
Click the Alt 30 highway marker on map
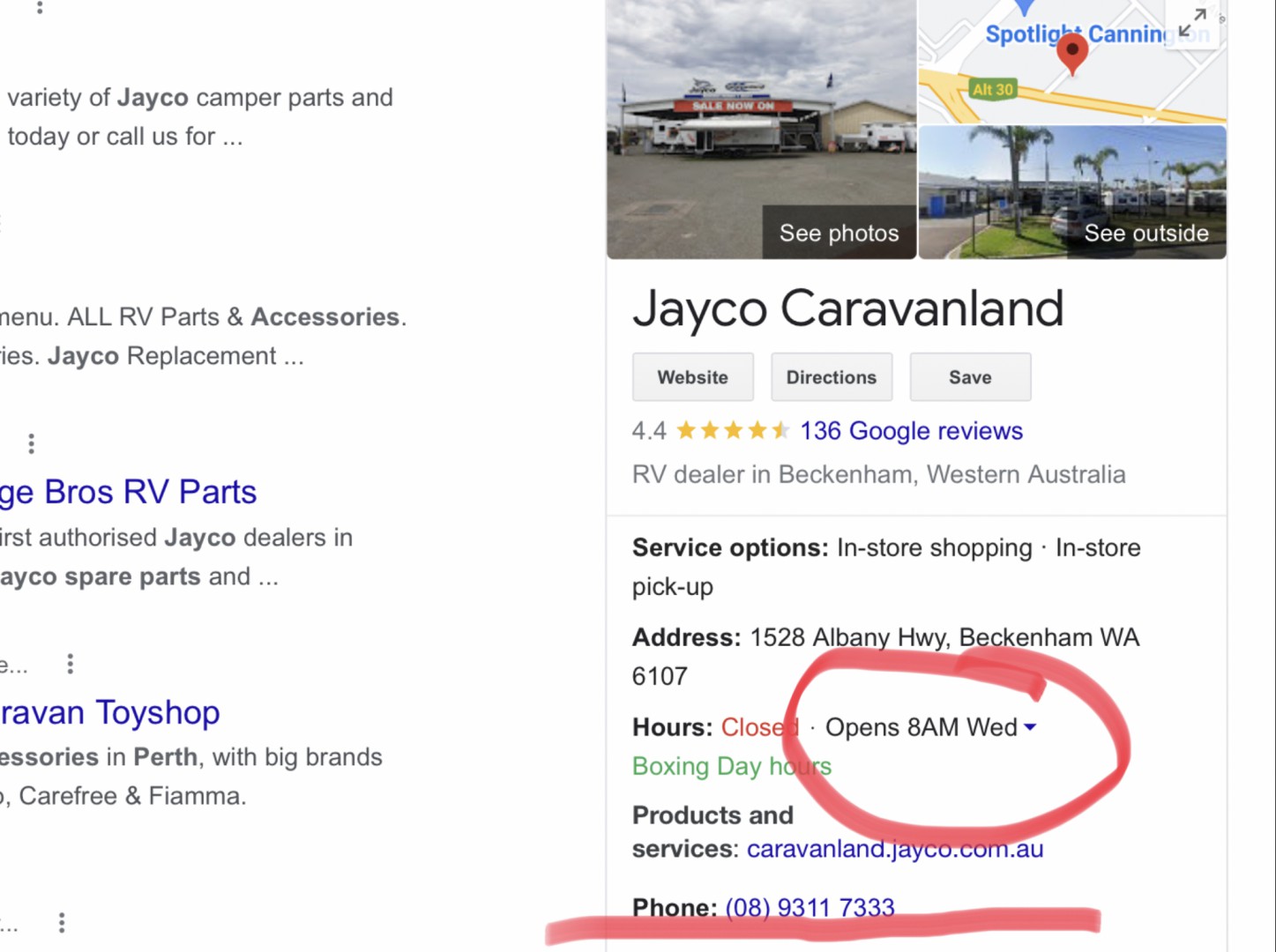(x=993, y=89)
